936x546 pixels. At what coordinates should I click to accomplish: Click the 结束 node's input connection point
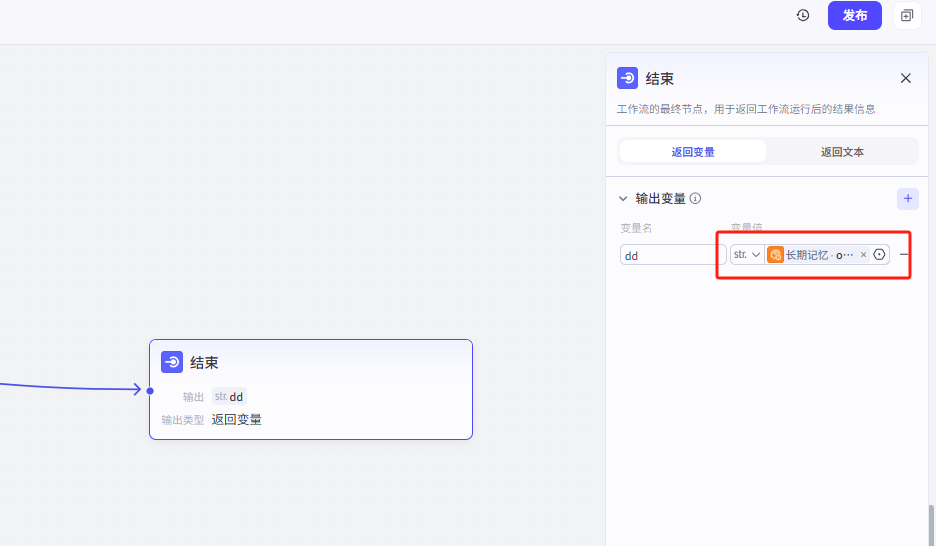150,390
